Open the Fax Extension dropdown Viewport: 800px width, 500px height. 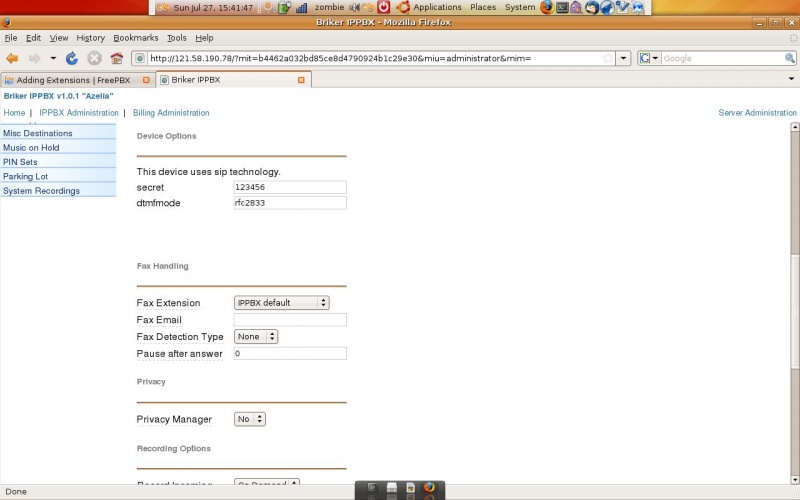[x=282, y=303]
